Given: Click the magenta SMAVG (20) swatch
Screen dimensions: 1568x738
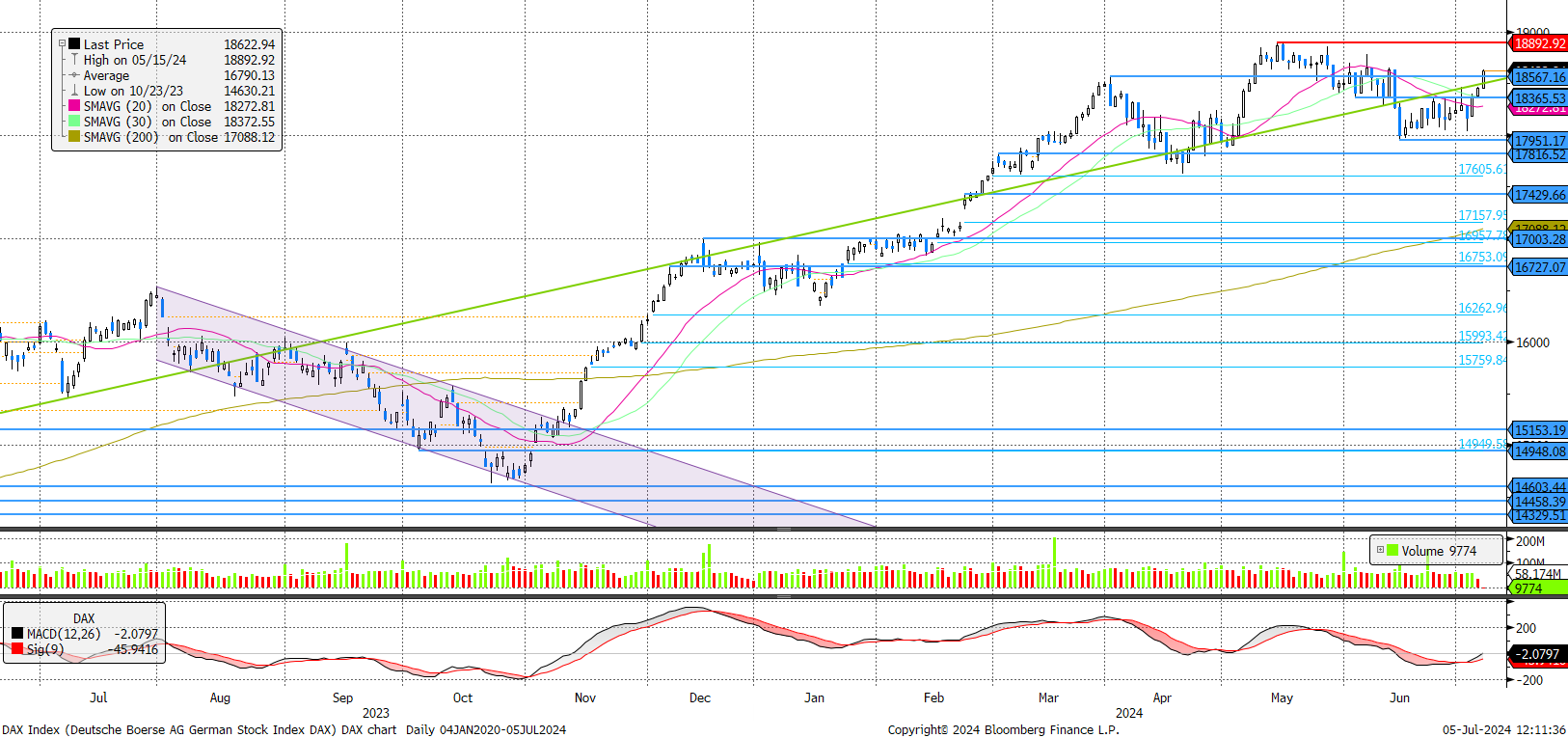Looking at the screenshot, I should click(74, 106).
